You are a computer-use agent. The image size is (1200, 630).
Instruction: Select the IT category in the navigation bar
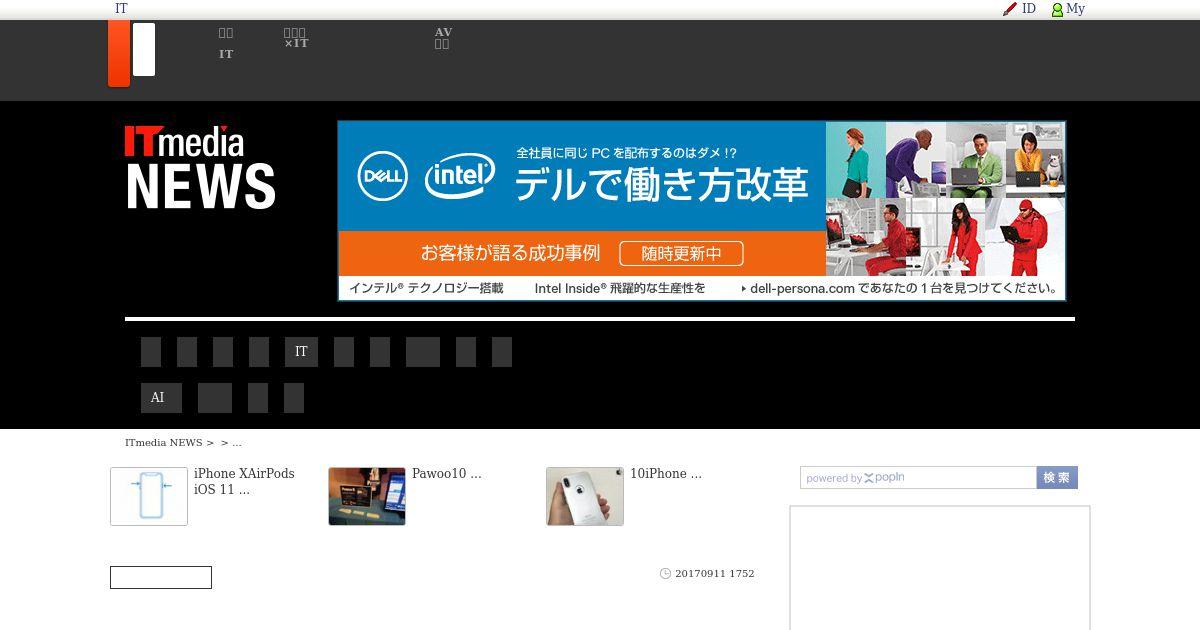coord(301,352)
